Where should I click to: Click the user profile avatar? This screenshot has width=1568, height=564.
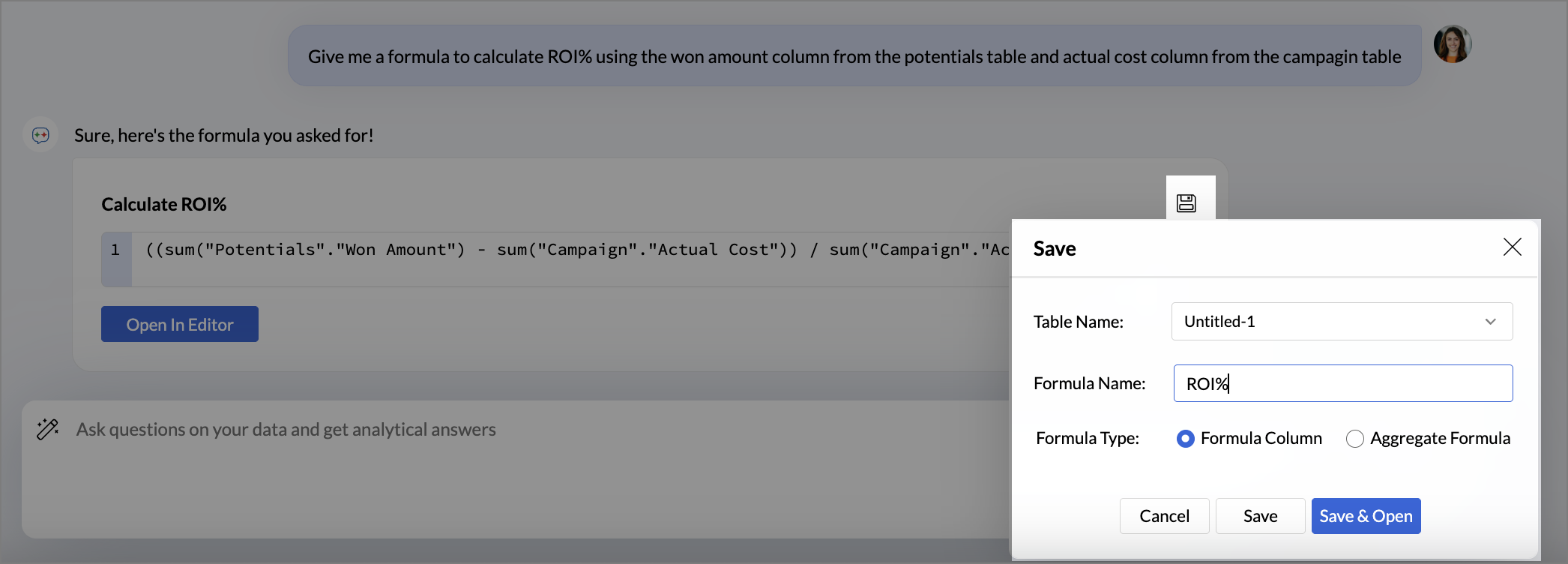pyautogui.click(x=1452, y=44)
